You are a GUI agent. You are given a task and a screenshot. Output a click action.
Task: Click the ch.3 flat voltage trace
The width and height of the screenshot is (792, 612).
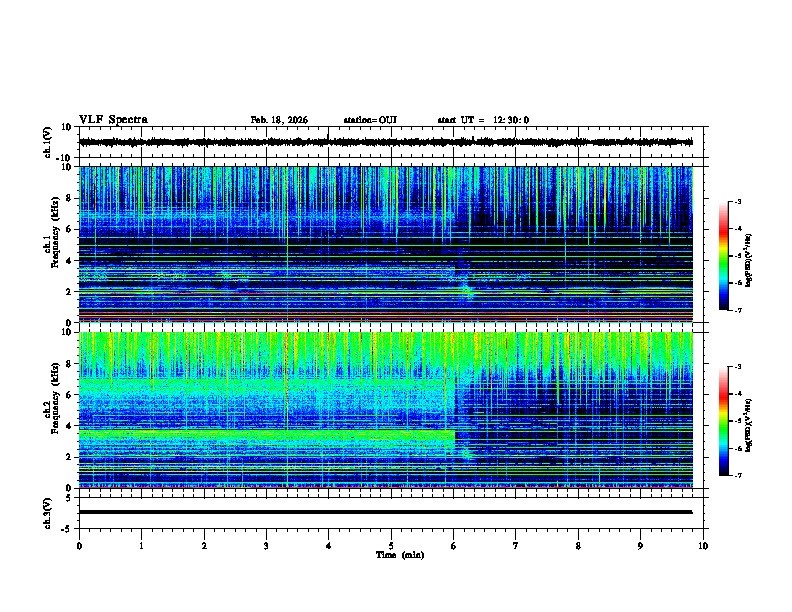386,512
